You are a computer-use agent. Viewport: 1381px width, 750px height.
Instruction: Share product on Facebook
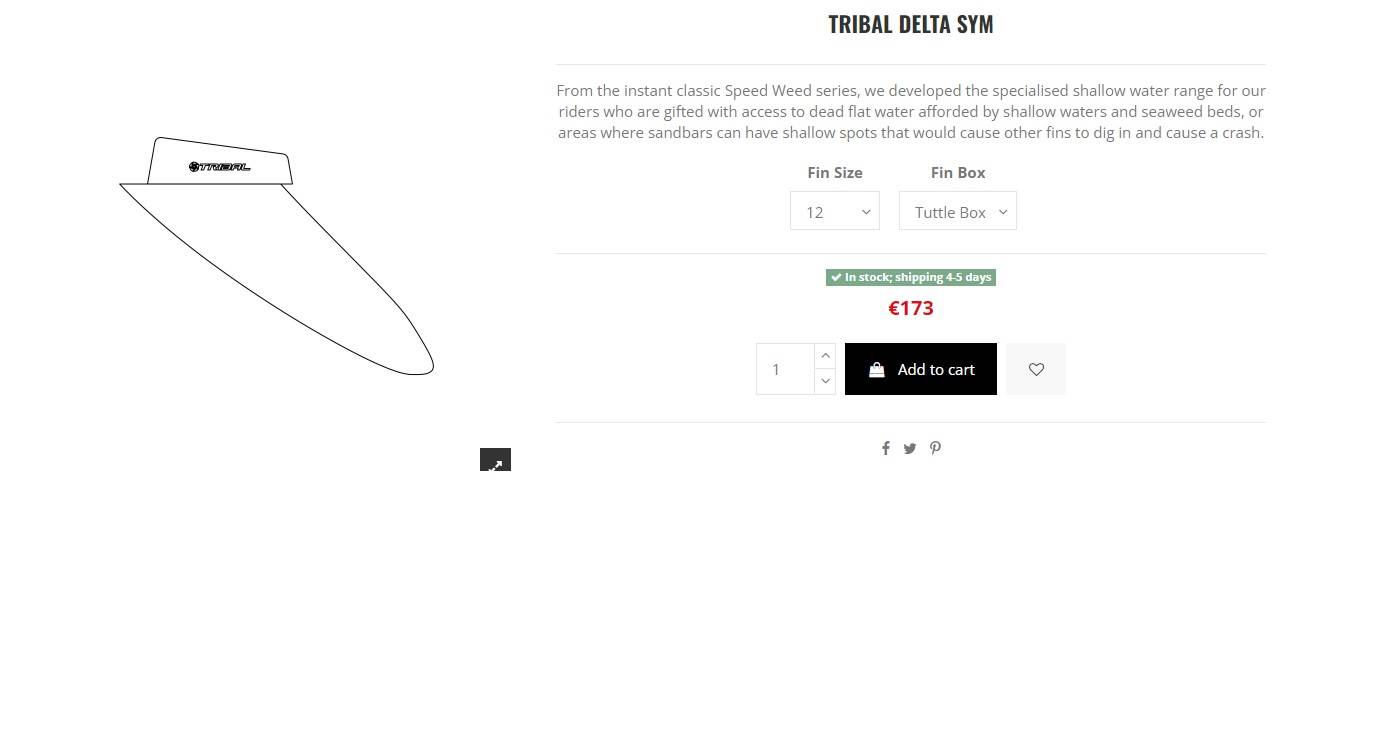pos(885,449)
